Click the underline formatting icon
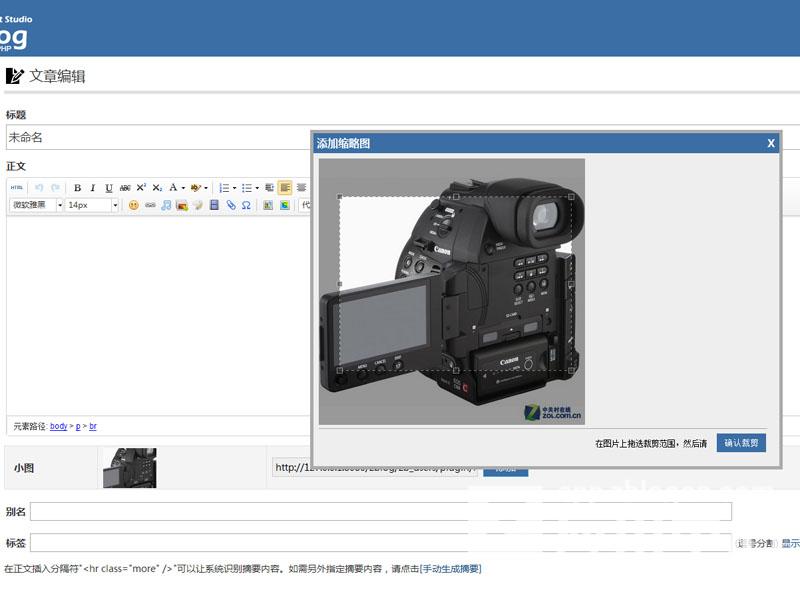 click(109, 187)
